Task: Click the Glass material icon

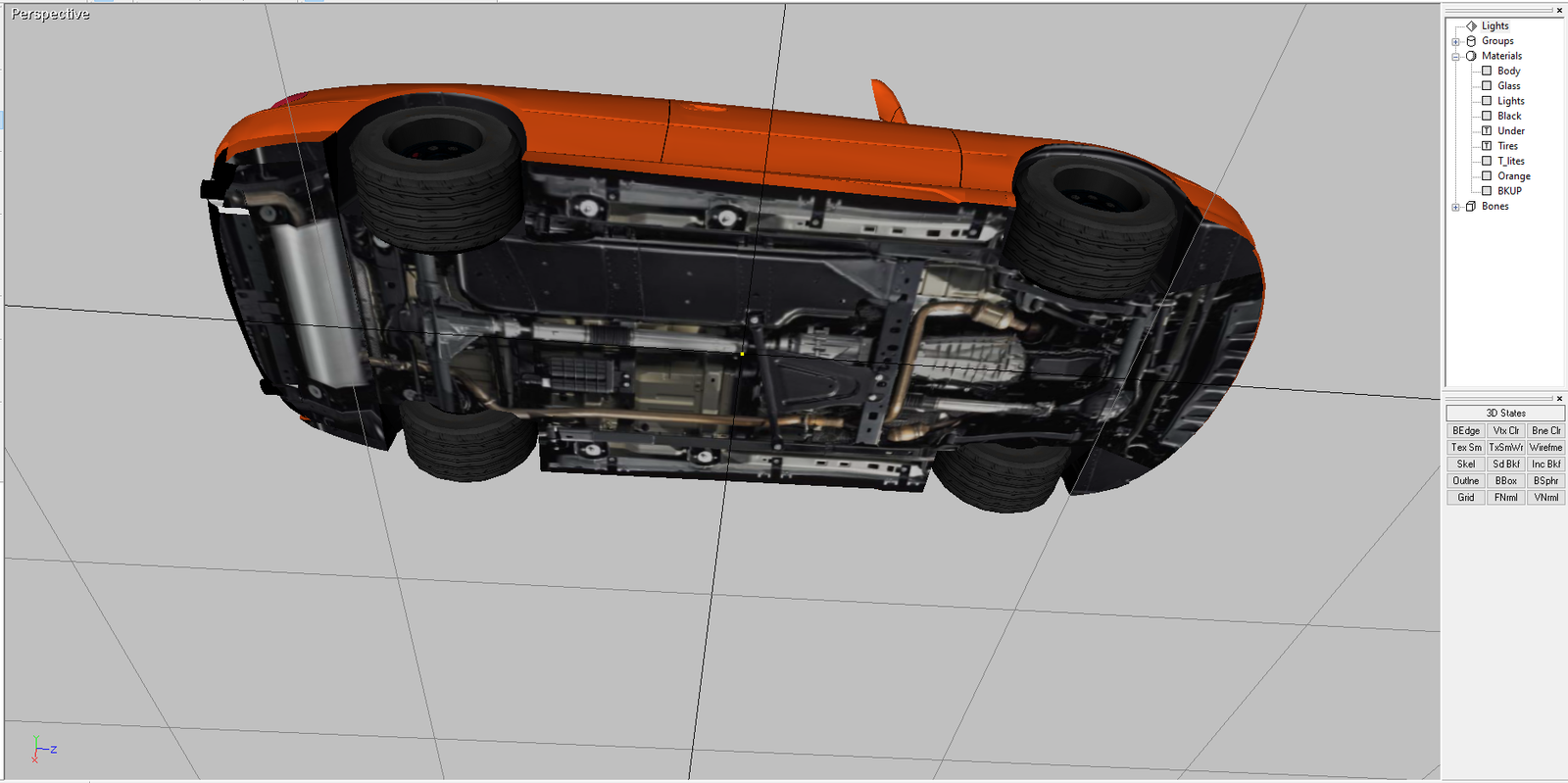Action: tap(1487, 86)
